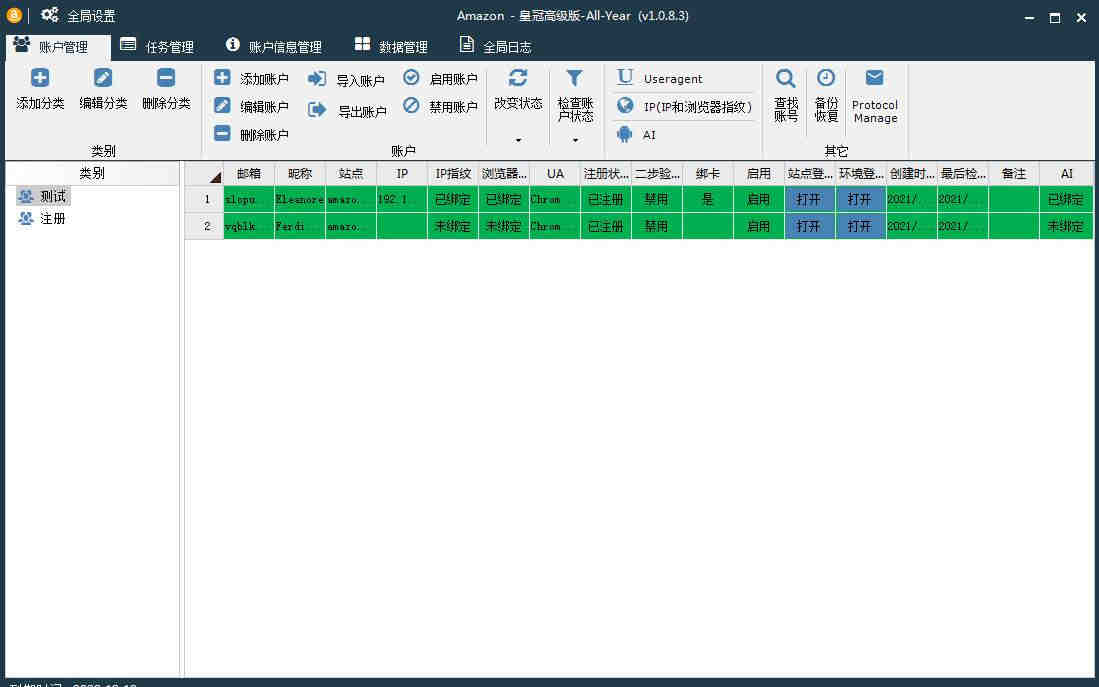
Task: Click the 禁用 二步验证 cell in row 1
Action: 657,200
